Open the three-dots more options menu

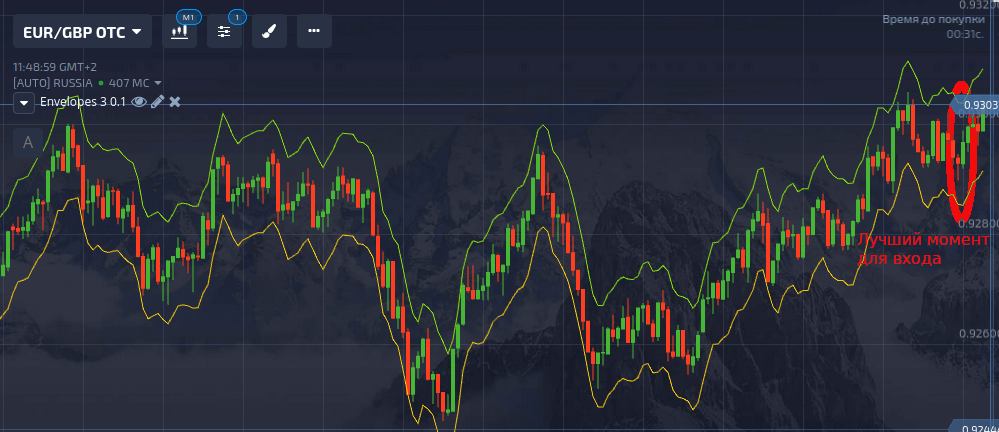coord(314,32)
